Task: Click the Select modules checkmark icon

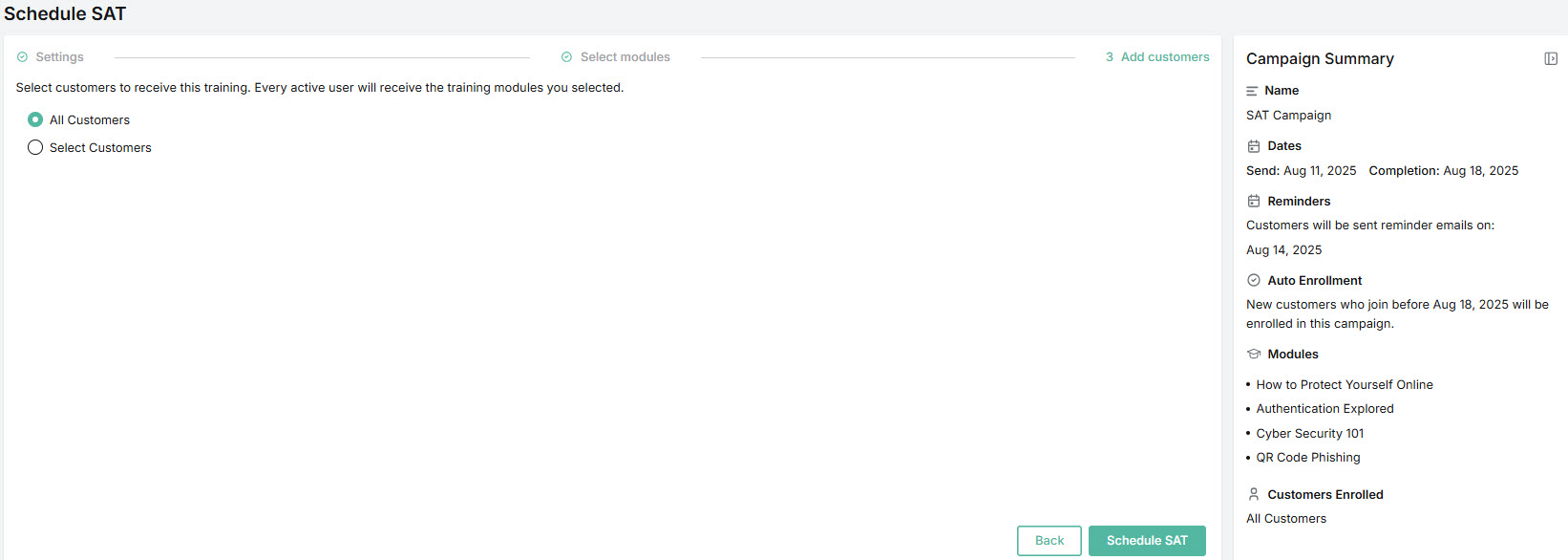Action: 566,57
